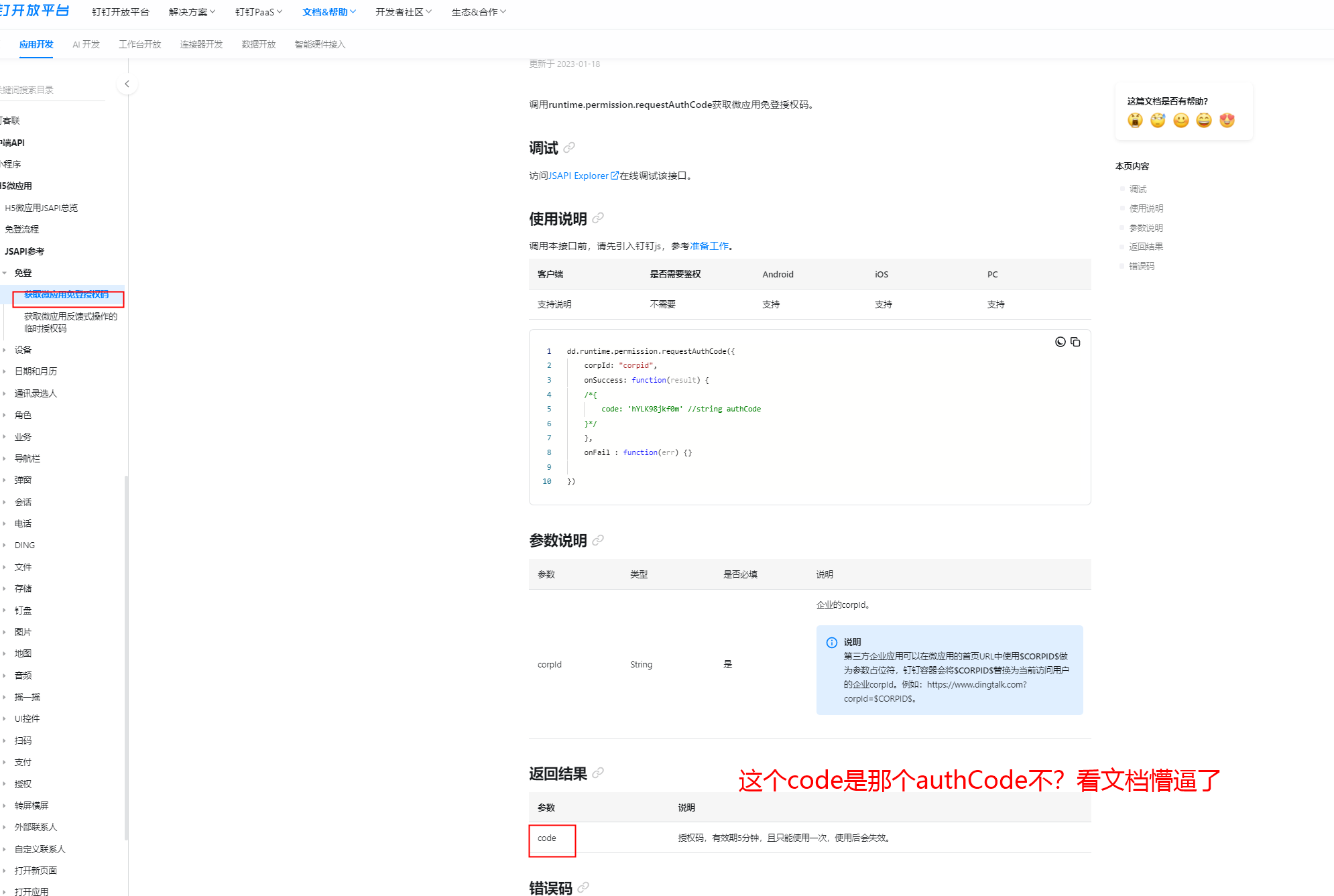Rate document with the grinning emoji
Image resolution: width=1334 pixels, height=896 pixels.
[1204, 120]
